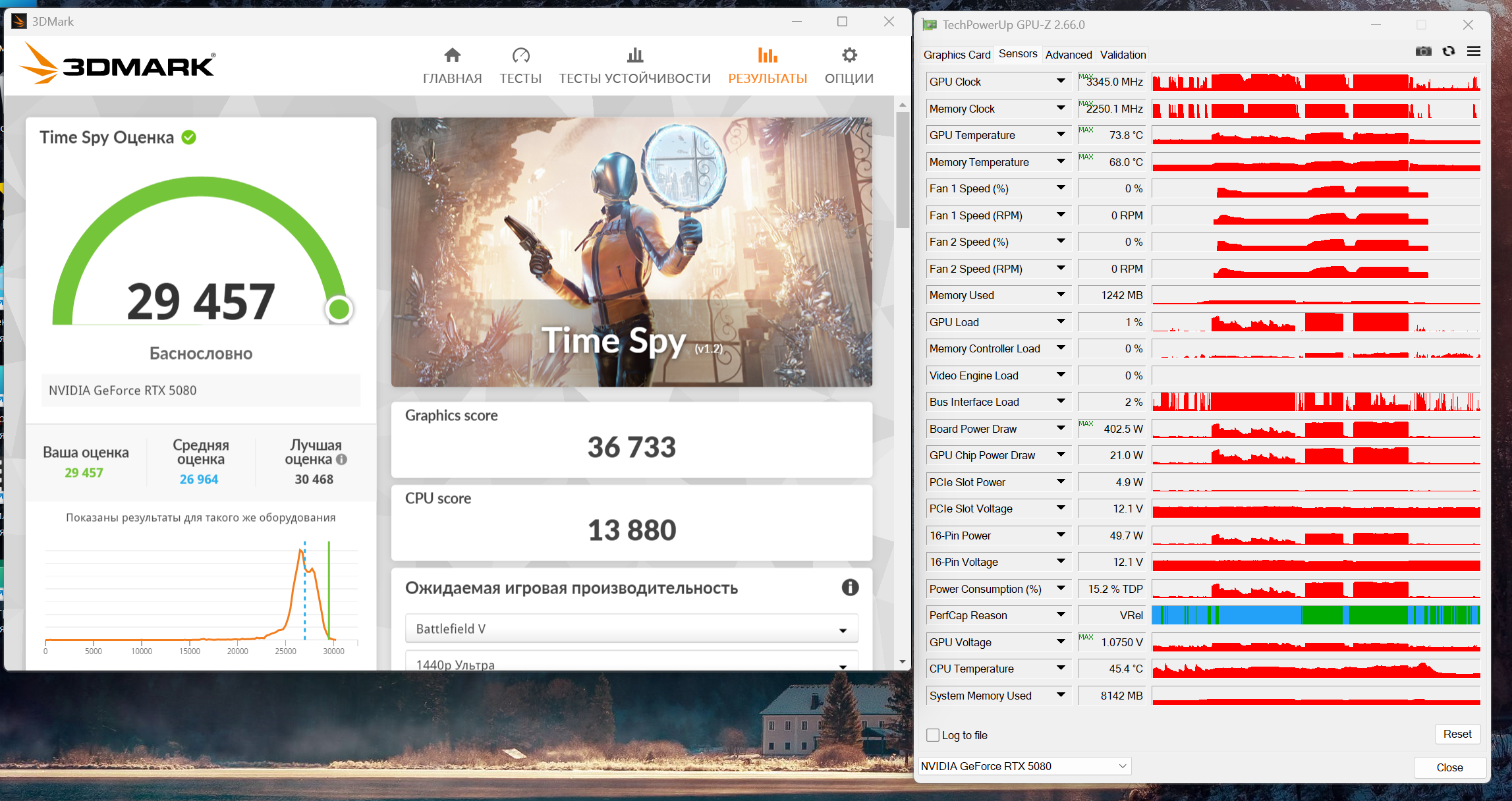The image size is (1512, 801).
Task: Switch to the Graphics Card tab
Action: click(957, 55)
